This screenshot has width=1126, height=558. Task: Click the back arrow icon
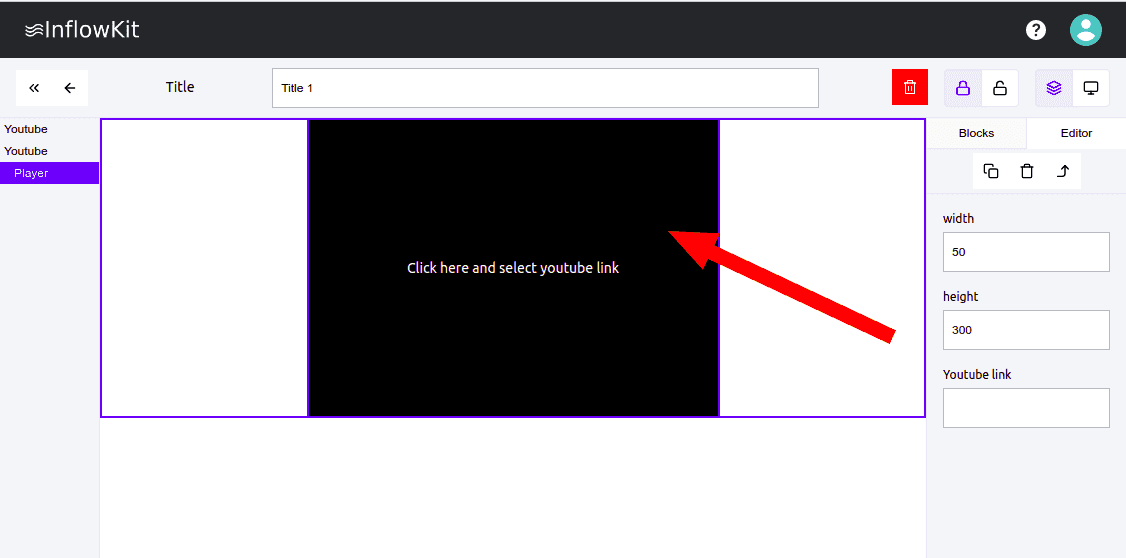[x=70, y=88]
